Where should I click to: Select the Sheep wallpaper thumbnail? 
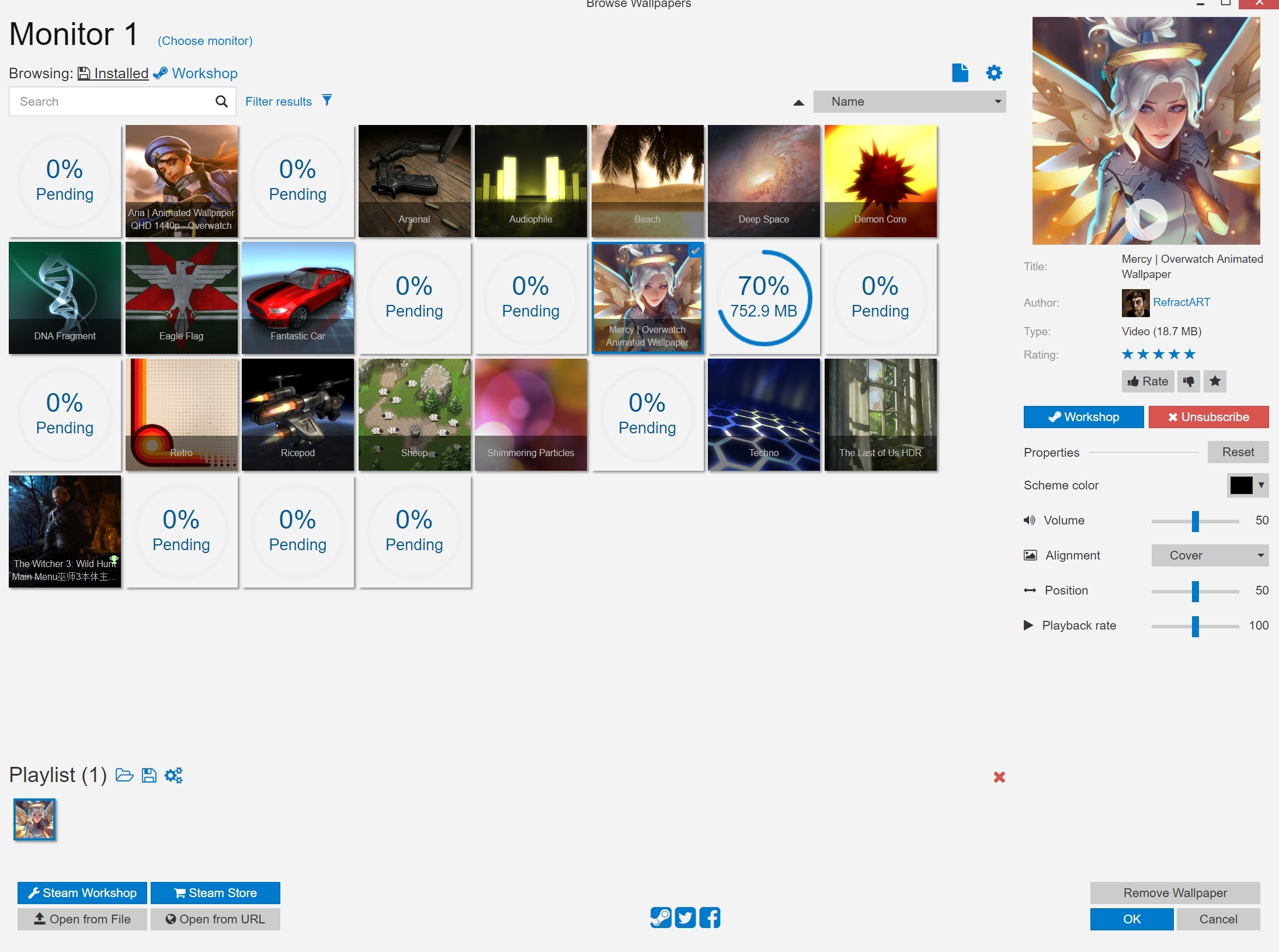click(414, 415)
